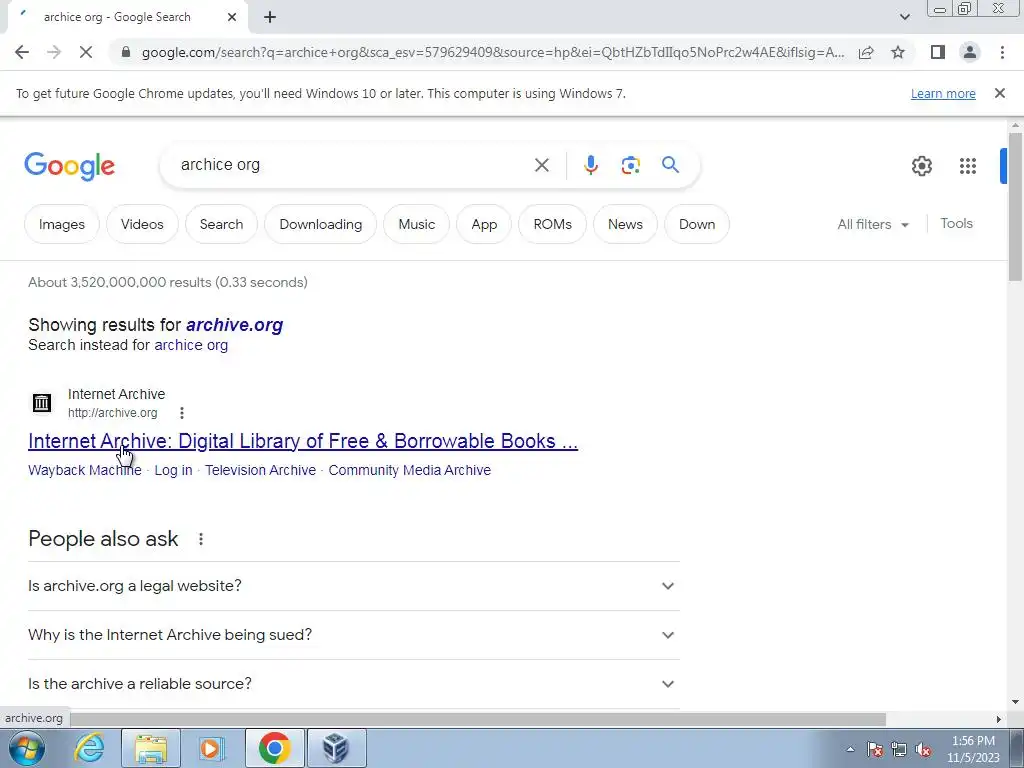The width and height of the screenshot is (1024, 768).
Task: Open Community Media Archive sitelink
Action: 409,470
